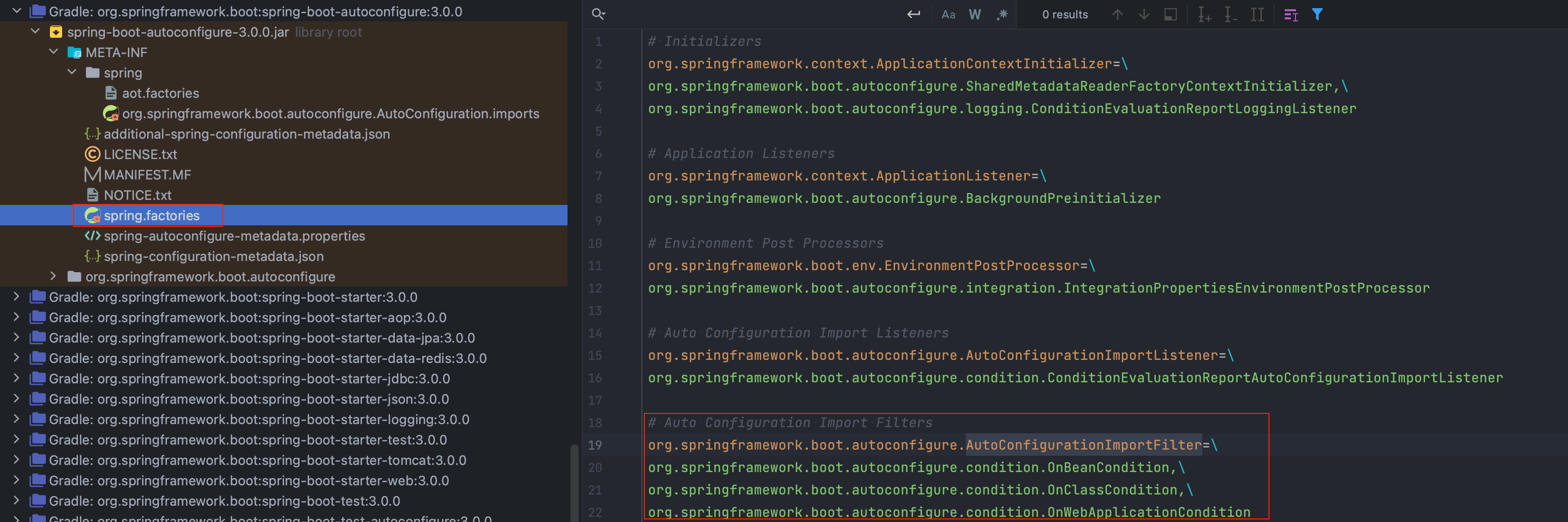Collapse the META-INF folder
This screenshot has height=522, width=1568.
(53, 52)
